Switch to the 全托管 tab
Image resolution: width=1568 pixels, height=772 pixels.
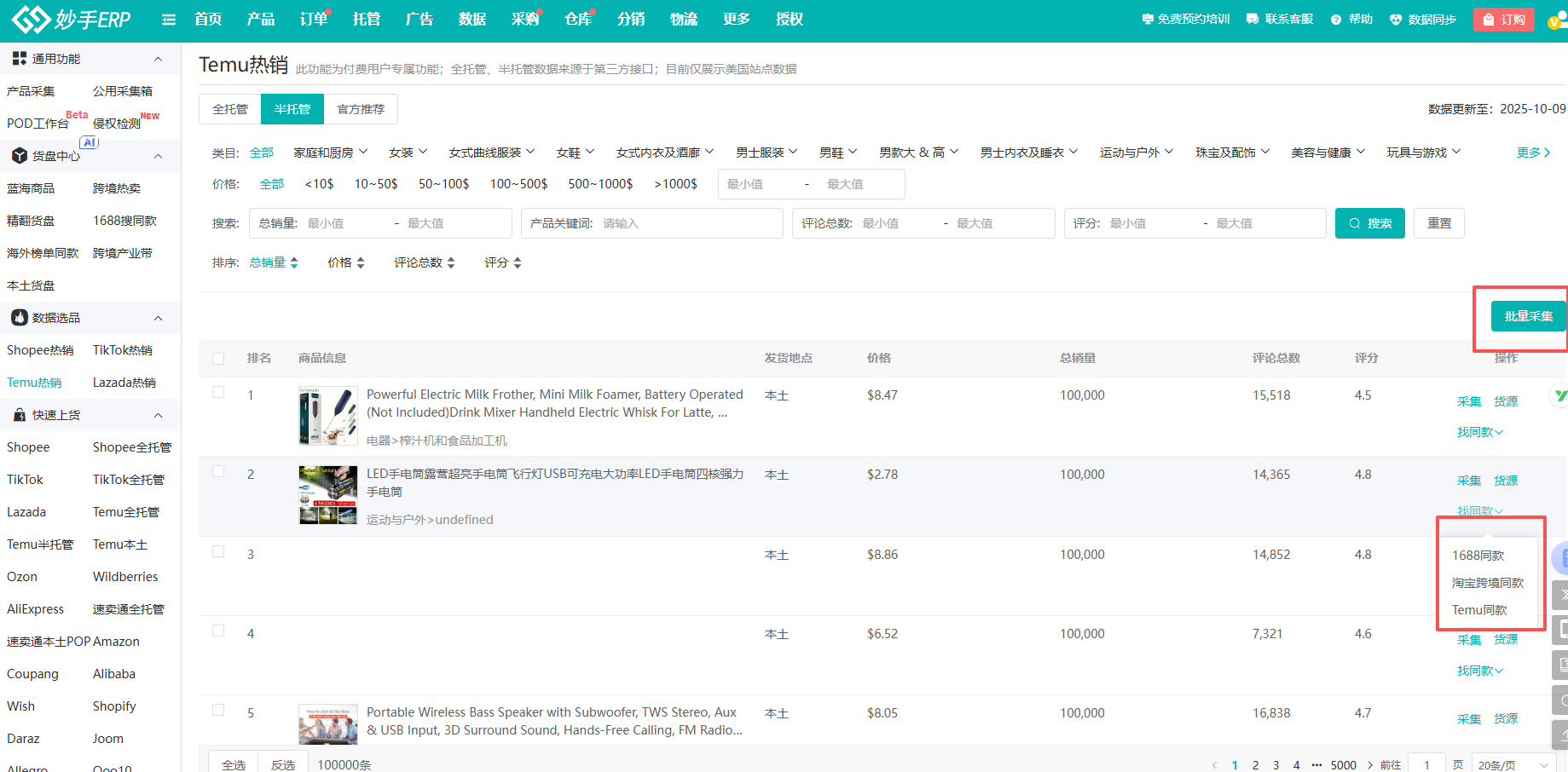coord(230,109)
